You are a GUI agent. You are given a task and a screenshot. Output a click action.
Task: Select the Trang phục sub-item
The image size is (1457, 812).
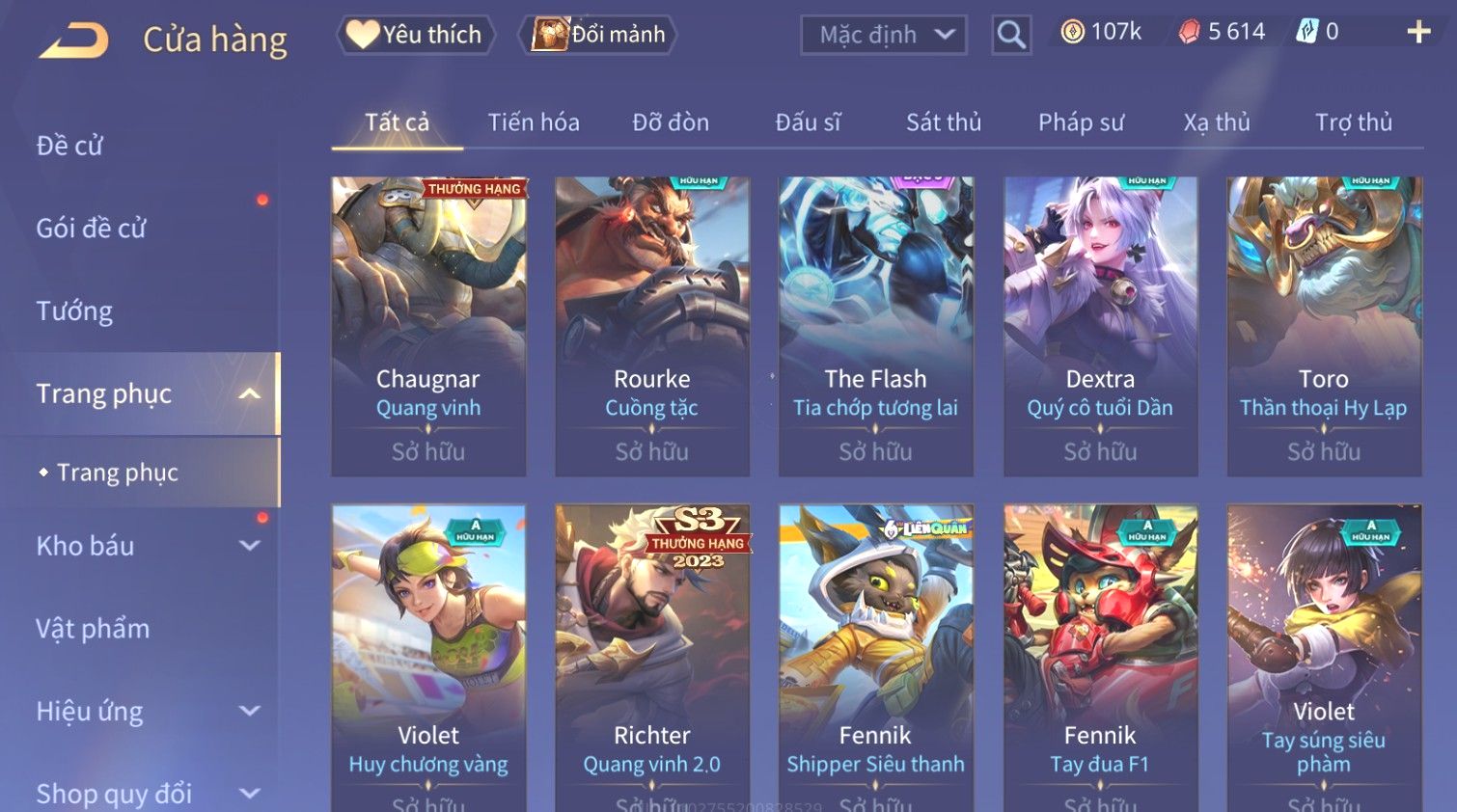(x=118, y=473)
